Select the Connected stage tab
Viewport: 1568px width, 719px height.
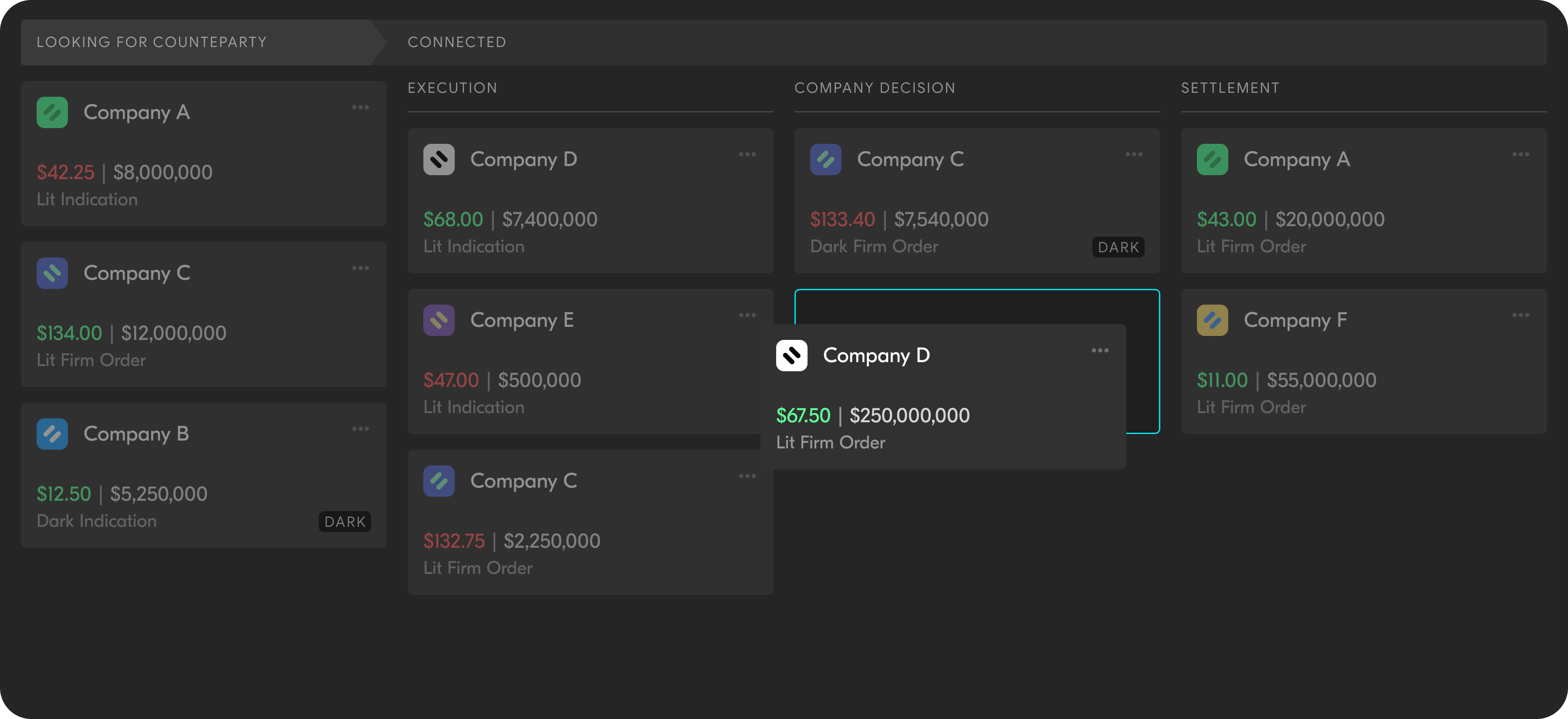point(456,42)
